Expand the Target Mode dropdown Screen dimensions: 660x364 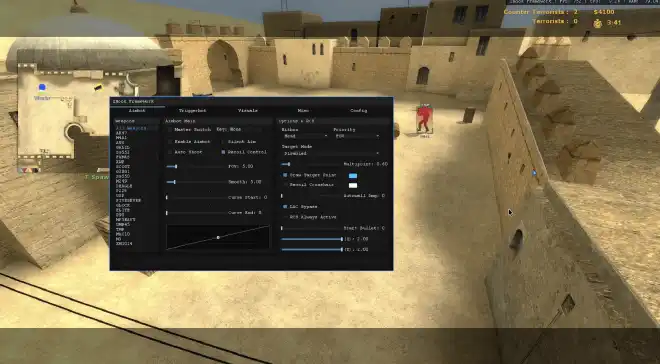click(331, 154)
